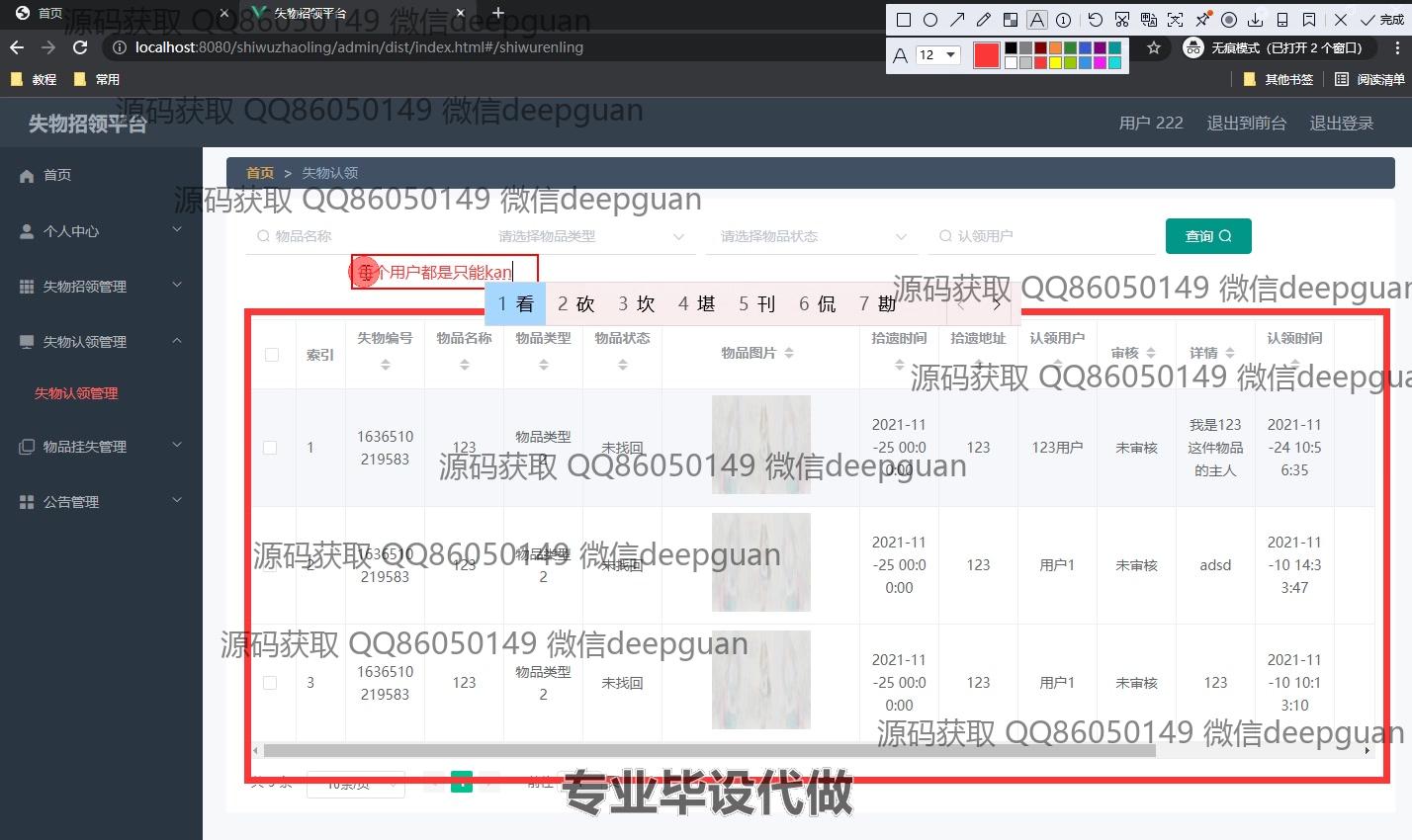This screenshot has width=1412, height=840.
Task: Pick the orange color swatch
Action: (1055, 47)
